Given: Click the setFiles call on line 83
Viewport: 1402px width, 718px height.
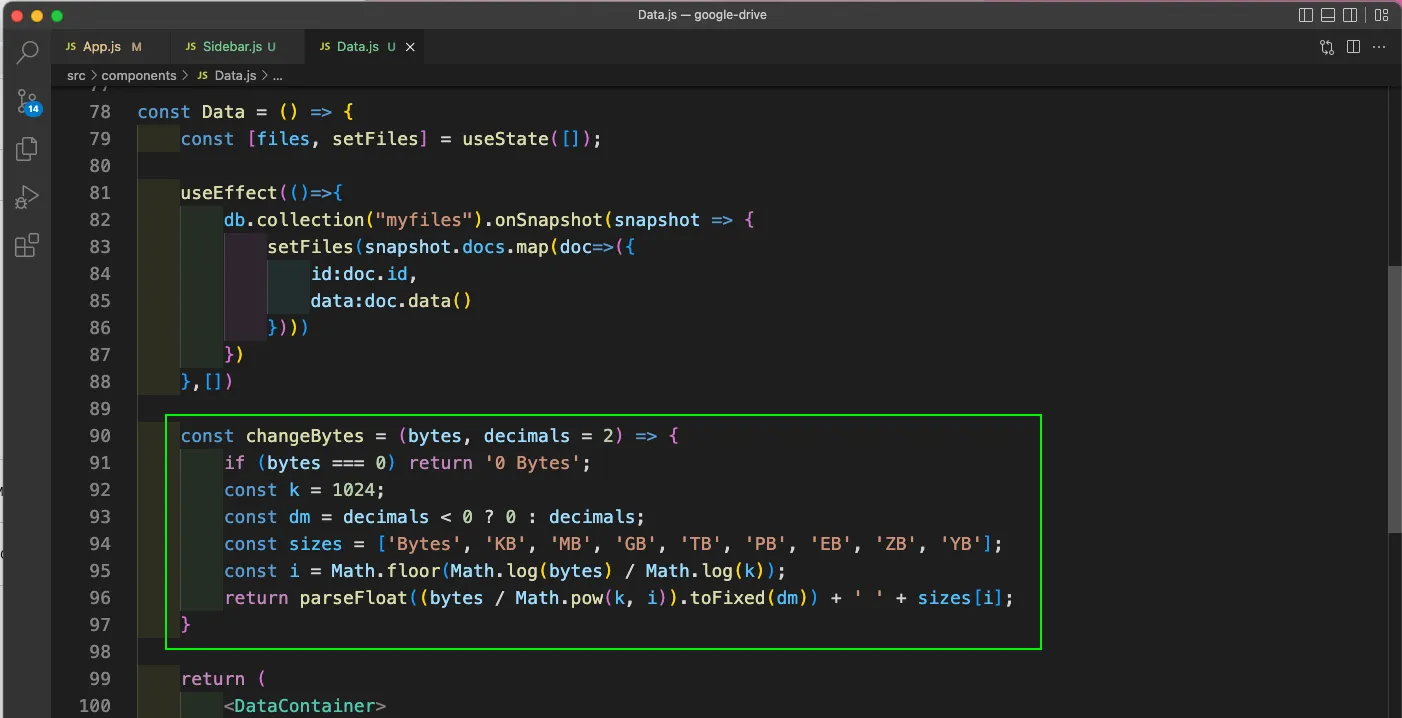Looking at the screenshot, I should [x=311, y=247].
